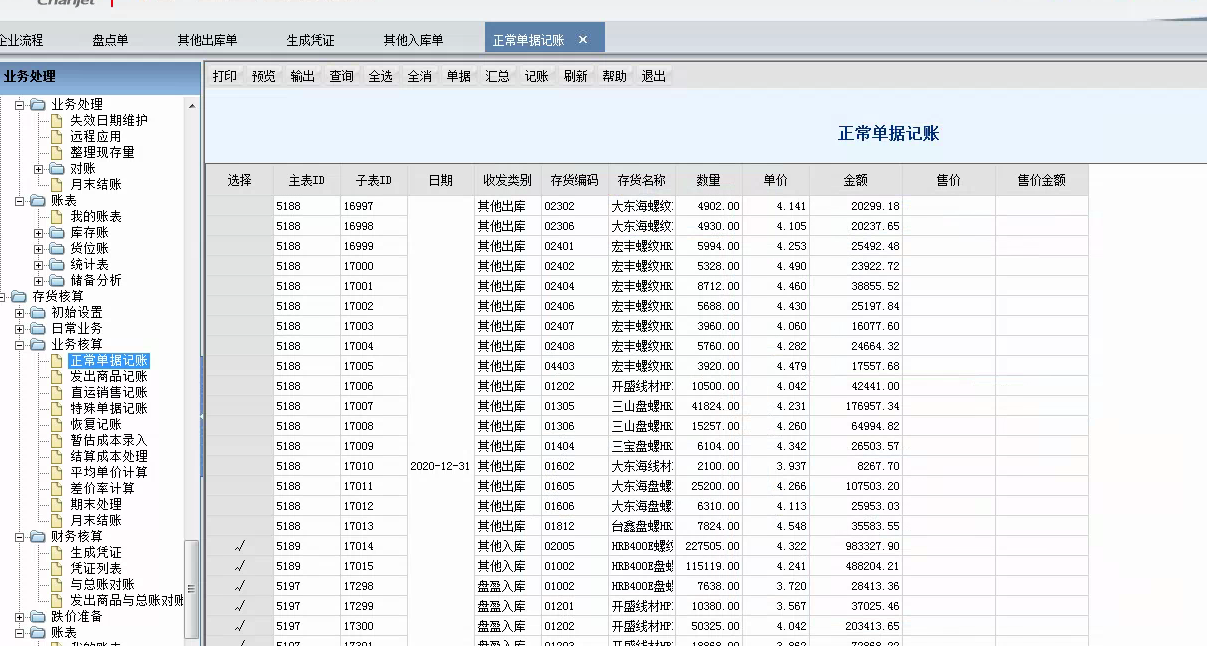Tick the selection cell for row 17013
The width and height of the screenshot is (1207, 646).
point(240,526)
